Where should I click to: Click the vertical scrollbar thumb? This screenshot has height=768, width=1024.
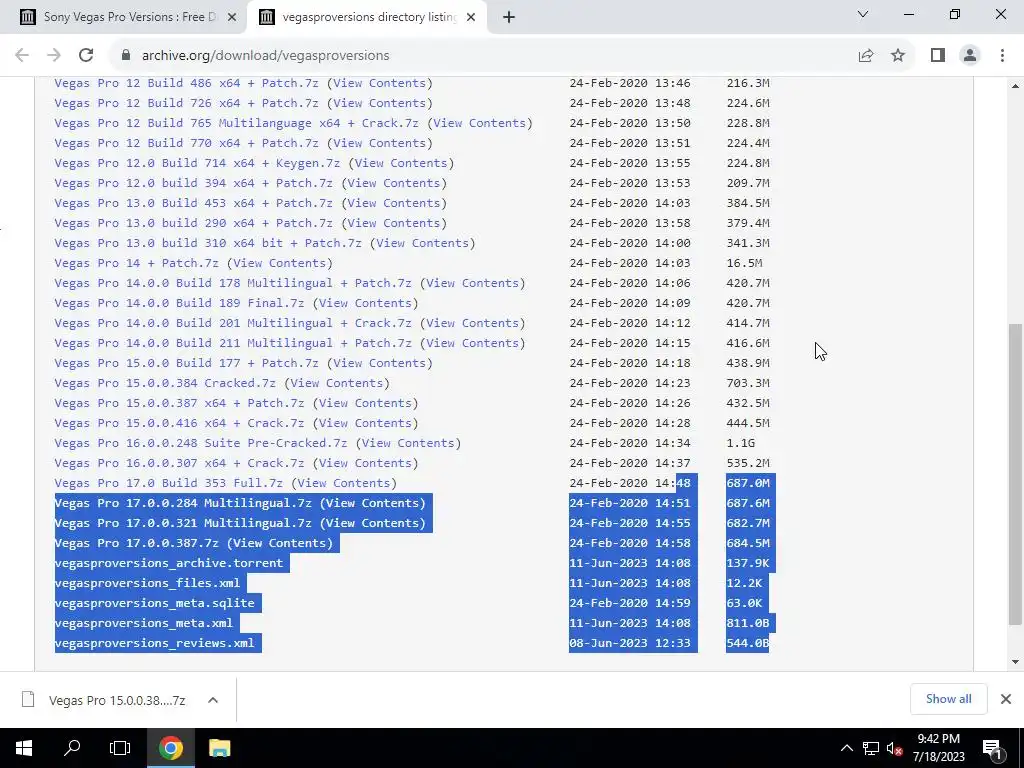click(1015, 475)
